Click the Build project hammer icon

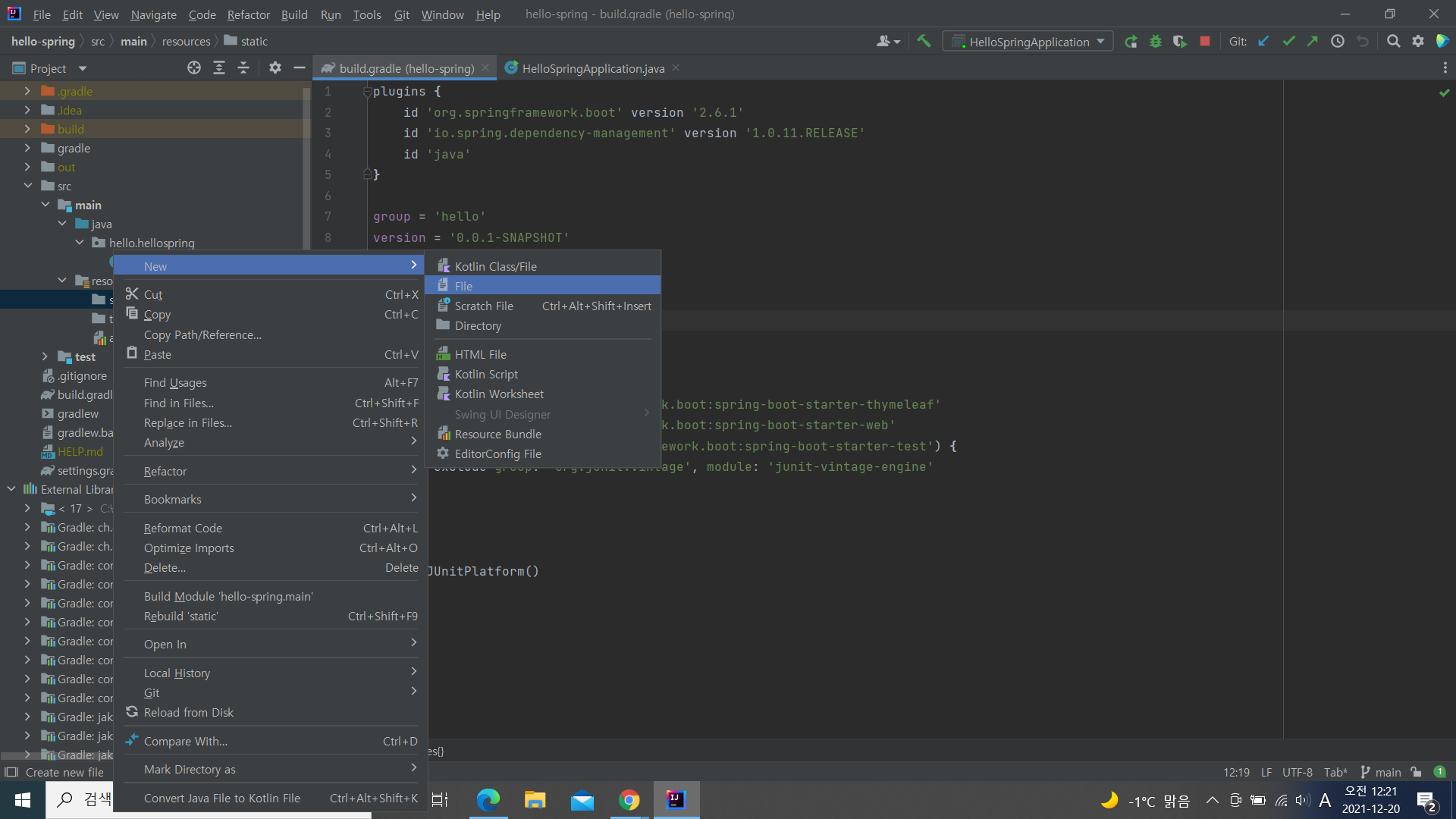924,42
